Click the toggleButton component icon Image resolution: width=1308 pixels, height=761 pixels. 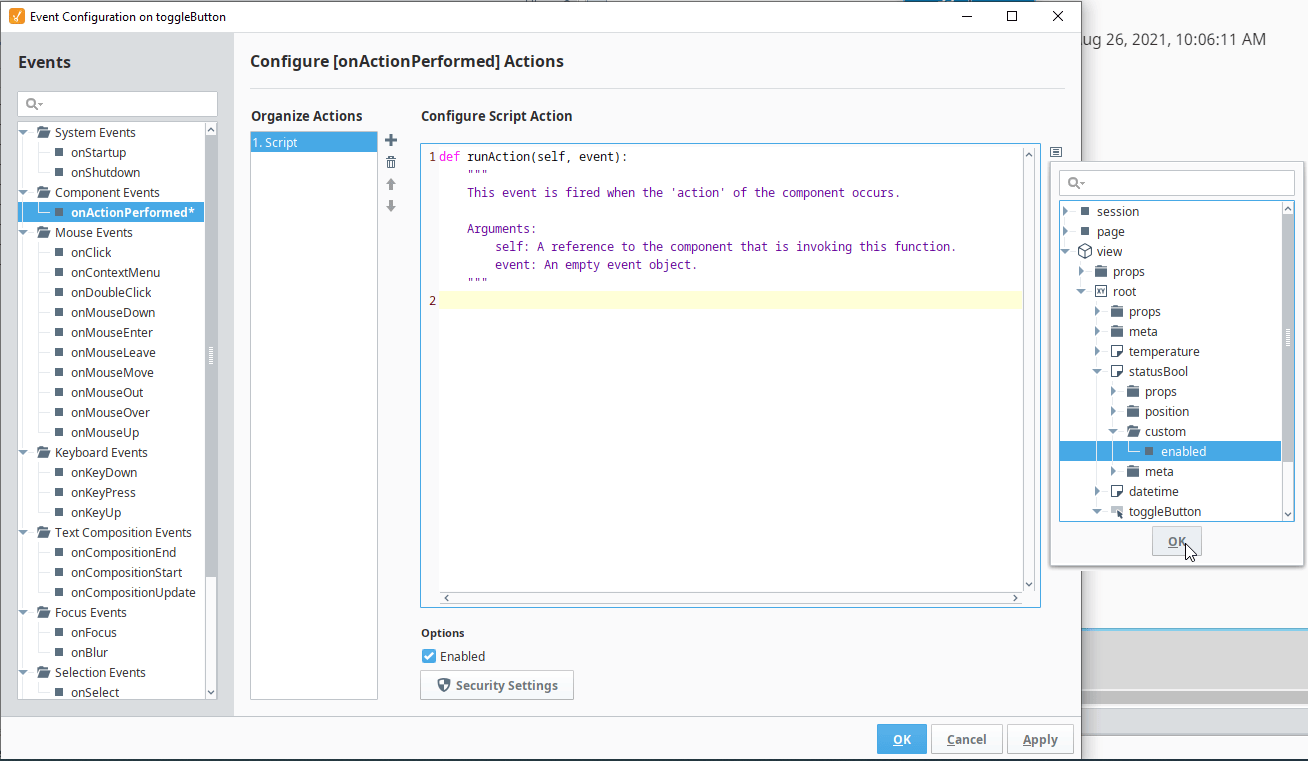[x=1117, y=512]
